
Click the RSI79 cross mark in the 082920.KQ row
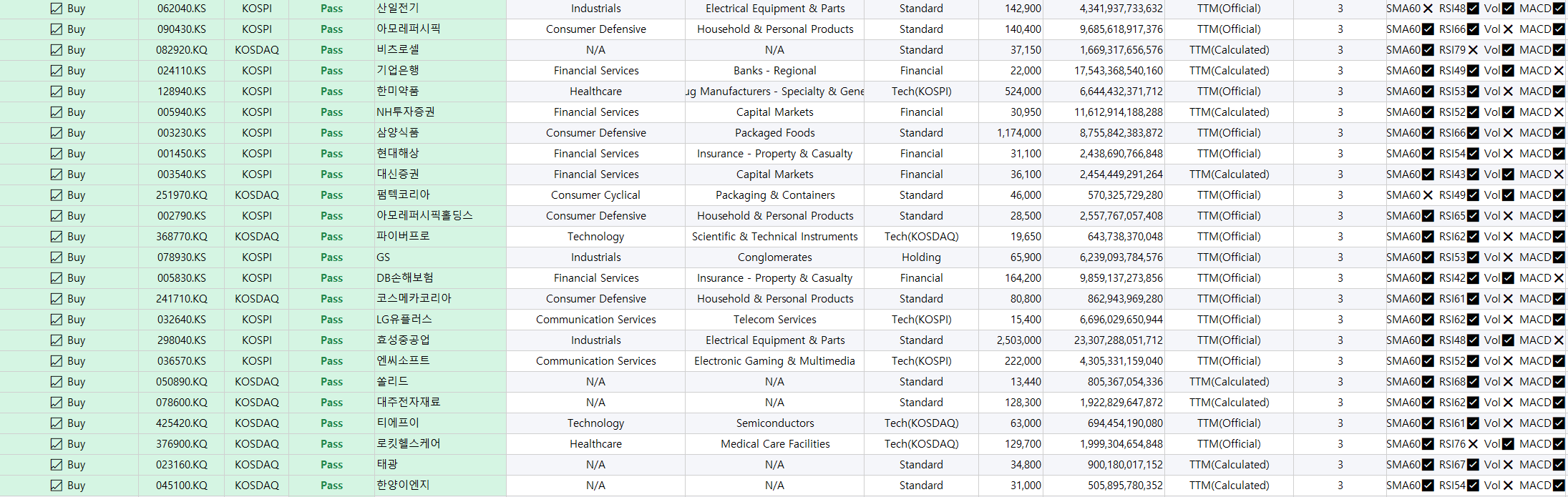[x=1473, y=50]
